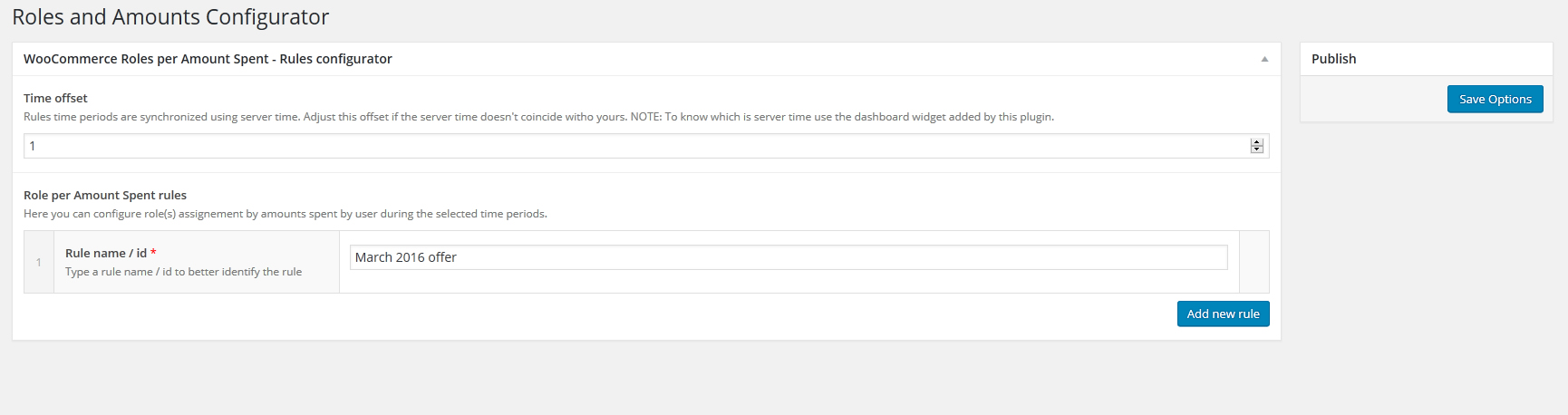Save settings with Save Options button
1568x415 pixels.
pyautogui.click(x=1495, y=100)
